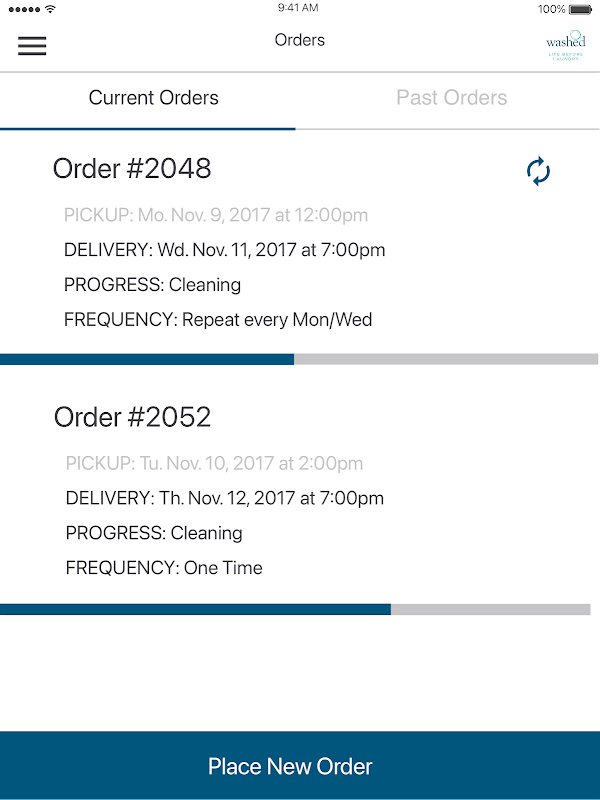Viewport: 600px width, 800px height.
Task: Tap the Washed logo icon
Action: point(565,46)
